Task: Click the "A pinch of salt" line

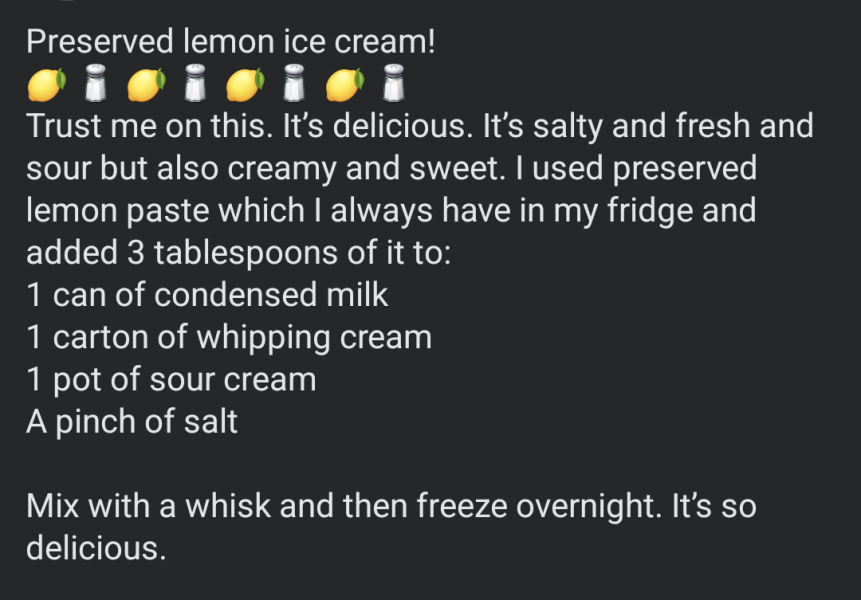Action: pos(132,421)
